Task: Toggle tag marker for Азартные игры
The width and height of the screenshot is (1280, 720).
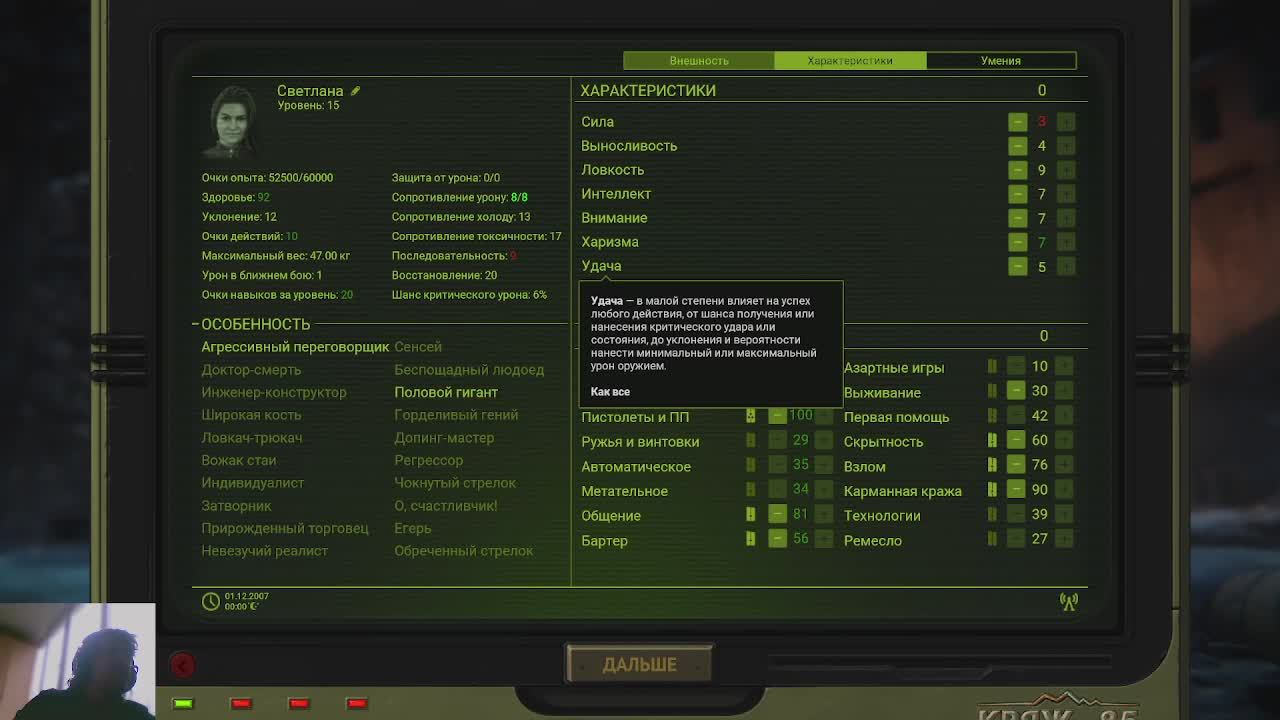Action: [x=992, y=366]
